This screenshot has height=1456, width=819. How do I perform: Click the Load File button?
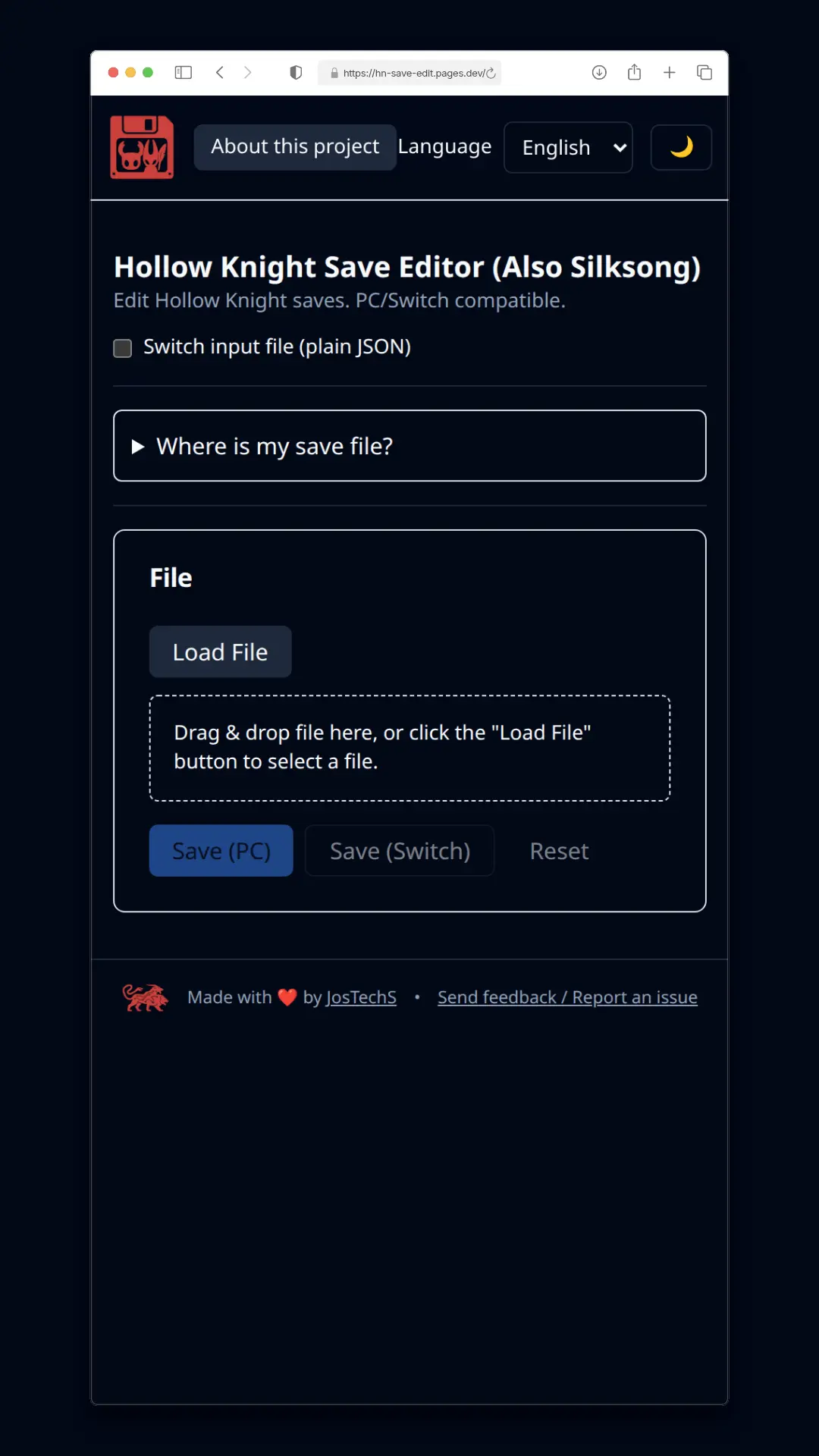click(x=220, y=652)
